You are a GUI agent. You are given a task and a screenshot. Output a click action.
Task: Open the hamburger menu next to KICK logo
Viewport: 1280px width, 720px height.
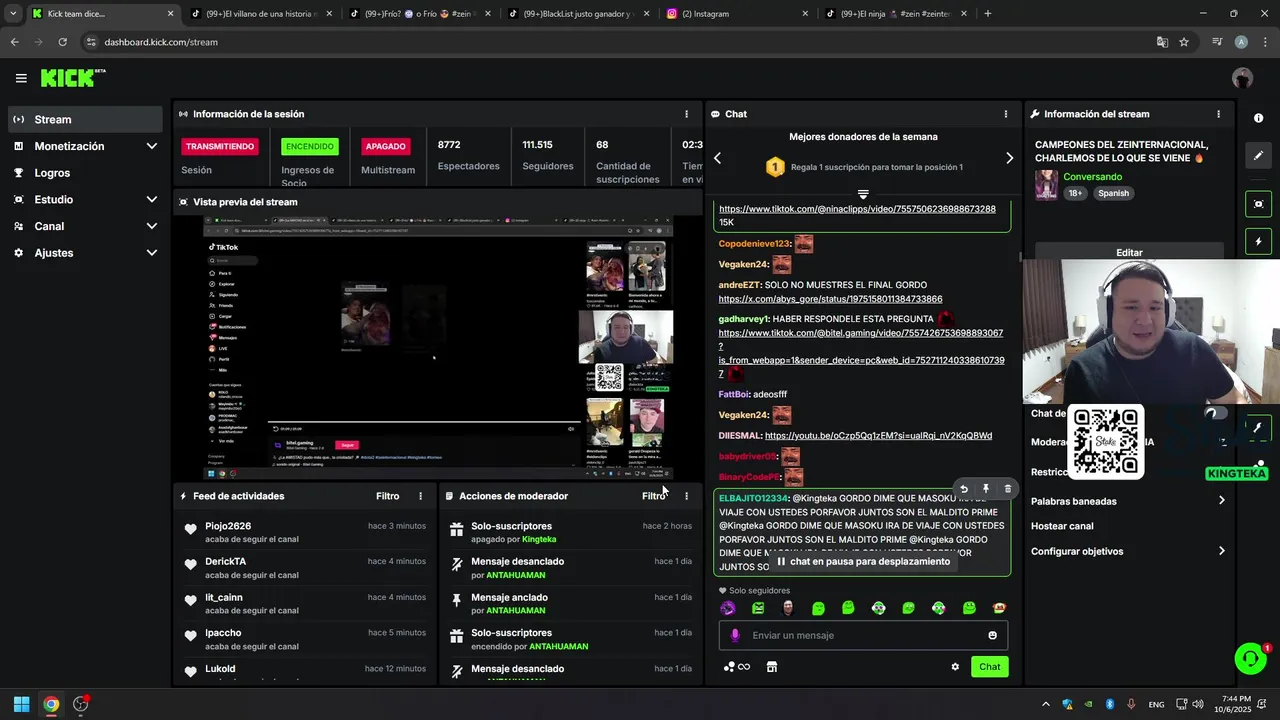[21, 78]
